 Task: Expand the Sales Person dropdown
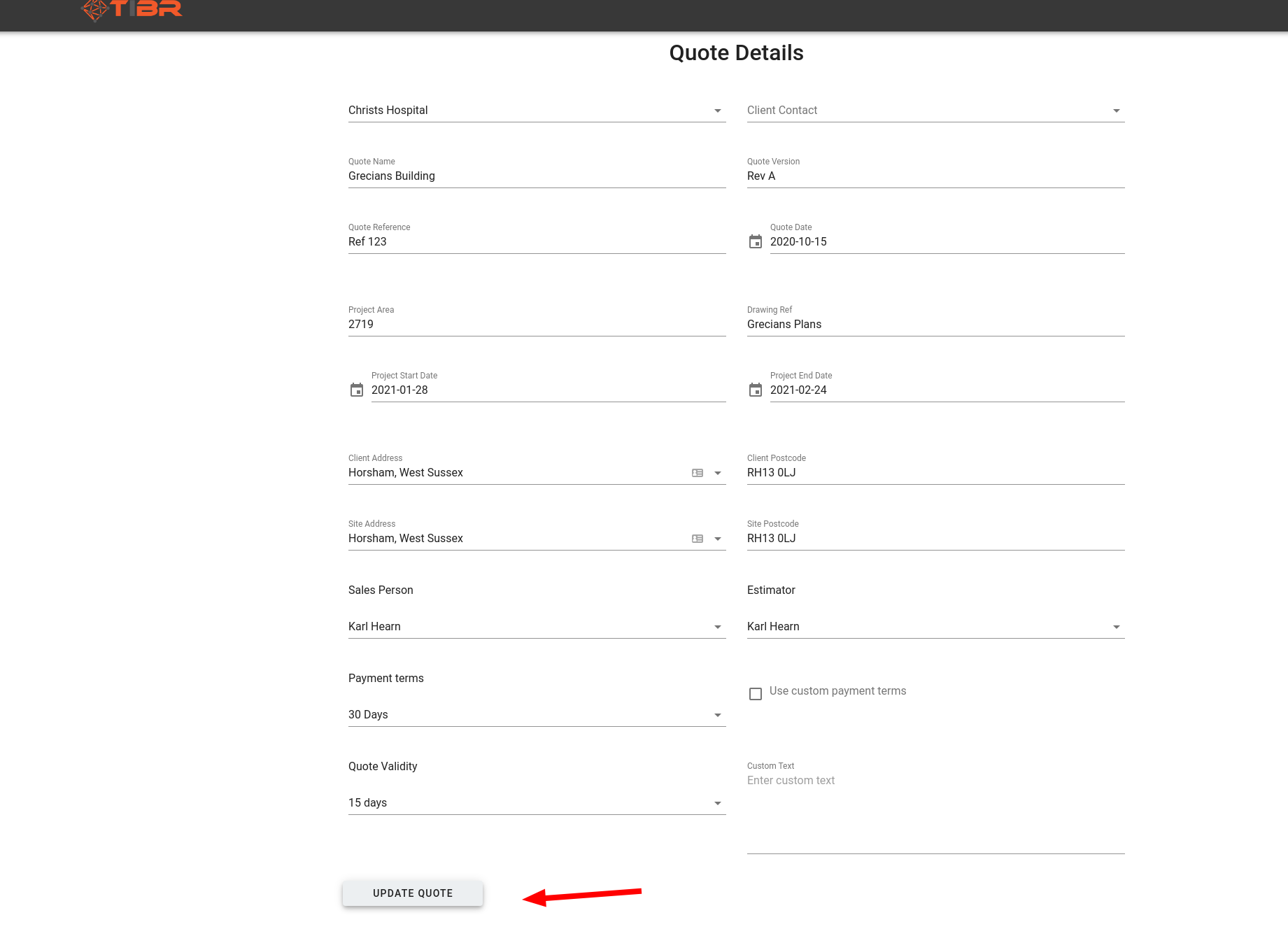pyautogui.click(x=717, y=628)
